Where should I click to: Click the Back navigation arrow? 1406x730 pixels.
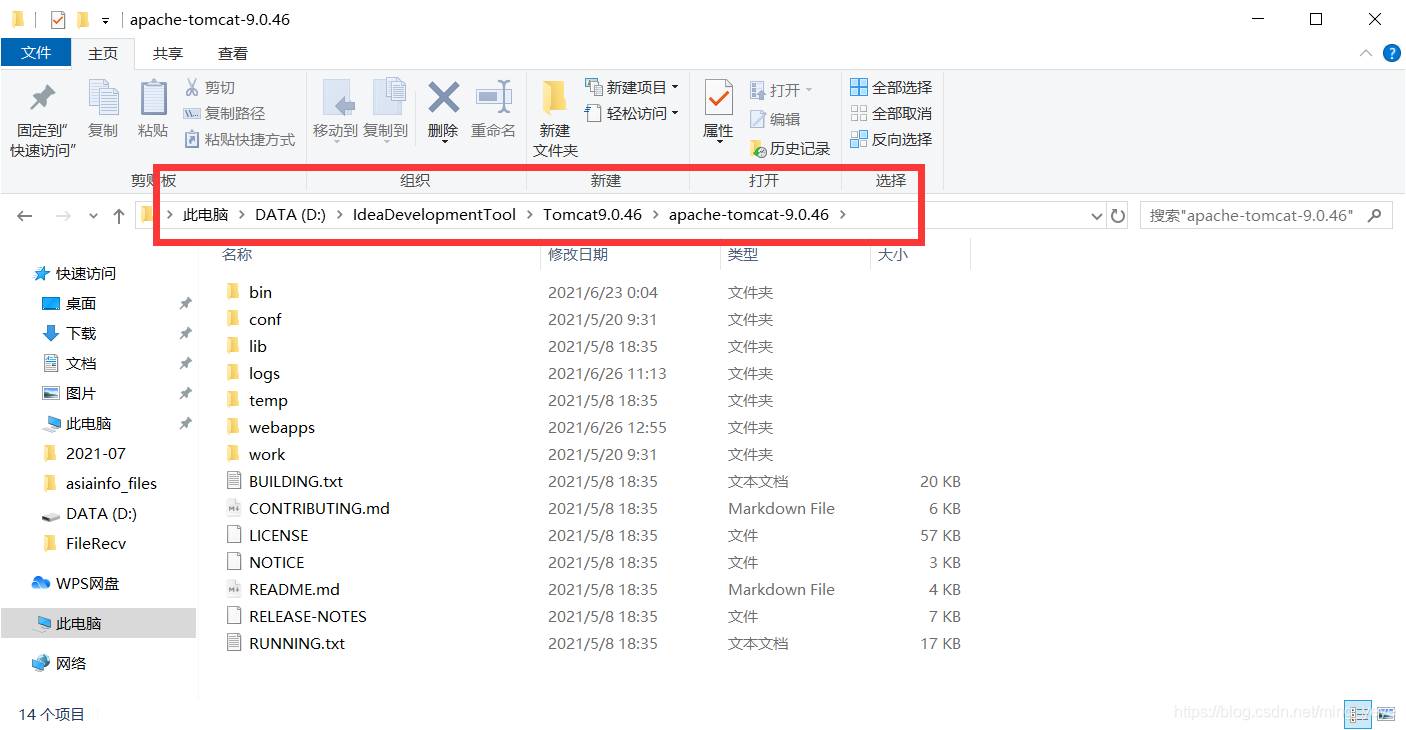(25, 215)
